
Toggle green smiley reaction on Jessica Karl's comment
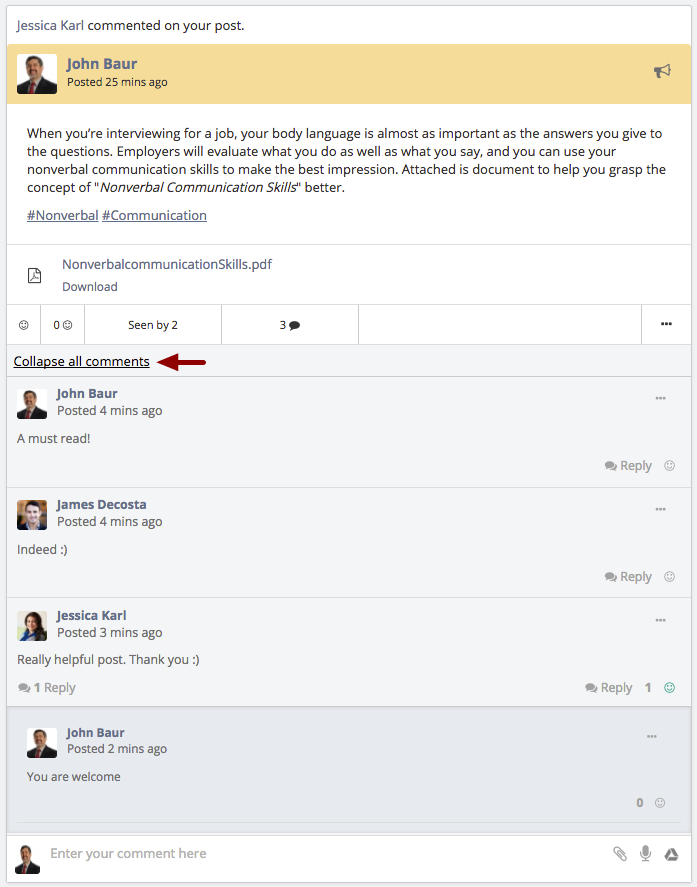point(669,688)
